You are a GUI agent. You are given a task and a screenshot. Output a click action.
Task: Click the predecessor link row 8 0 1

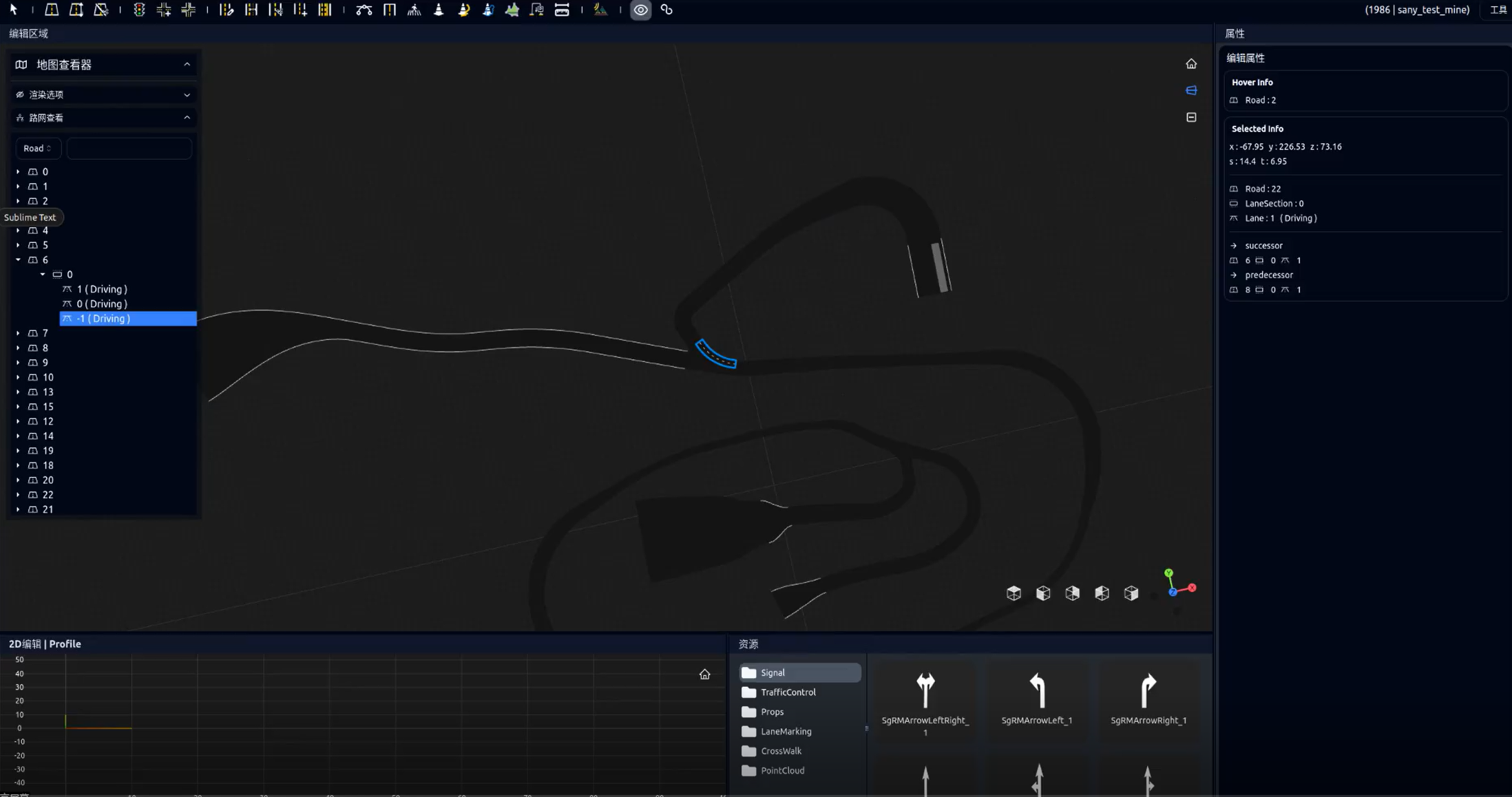click(x=1266, y=290)
